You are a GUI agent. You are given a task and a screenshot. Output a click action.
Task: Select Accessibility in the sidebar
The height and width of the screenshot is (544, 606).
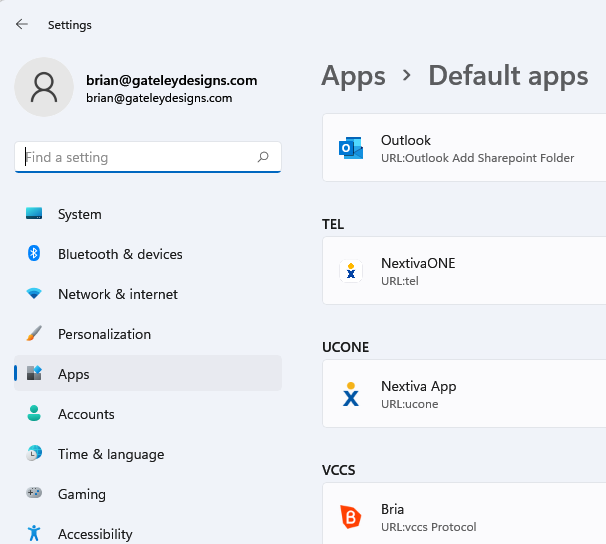[x=95, y=534]
